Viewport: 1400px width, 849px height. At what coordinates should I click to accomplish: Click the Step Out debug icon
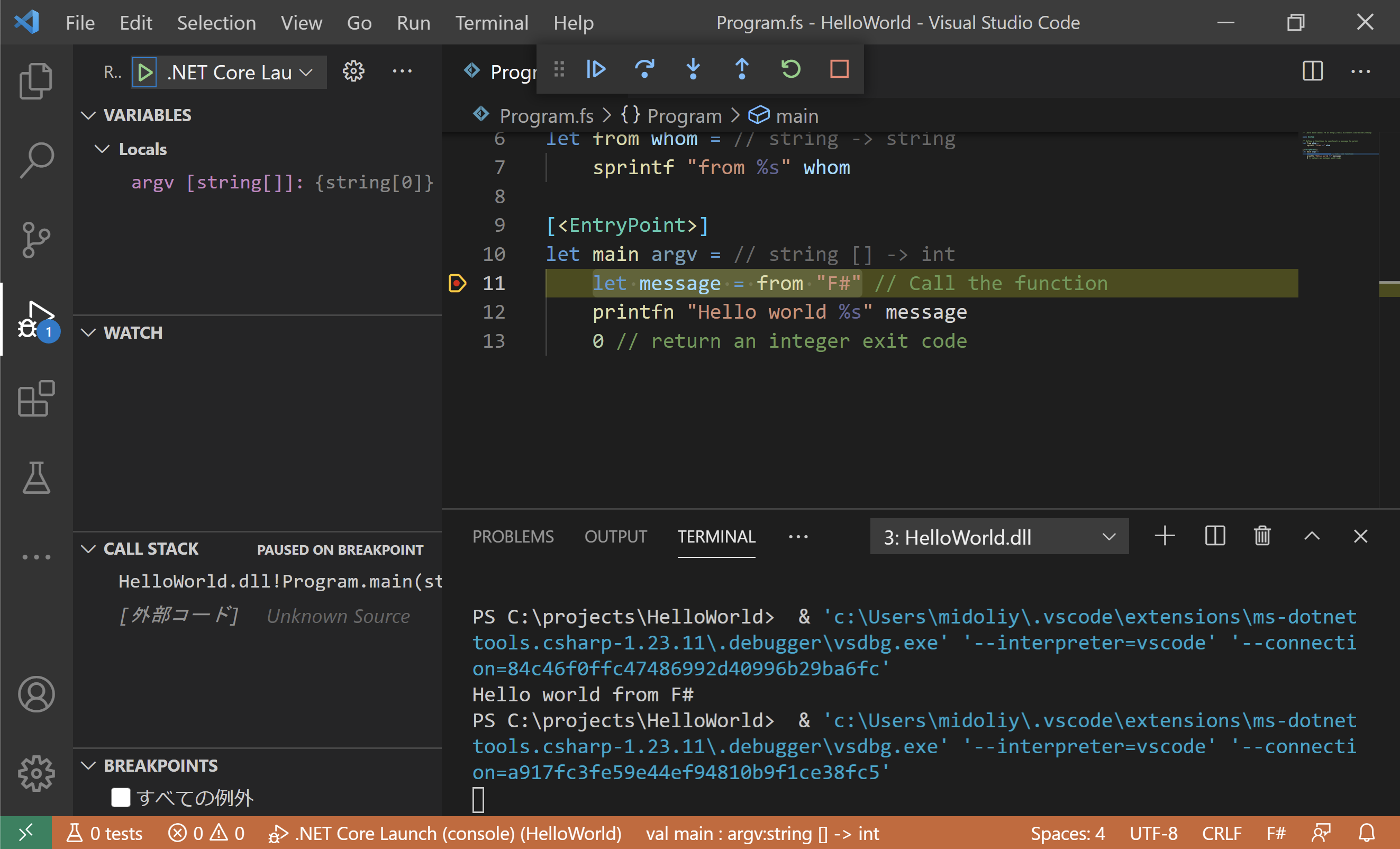pos(741,69)
